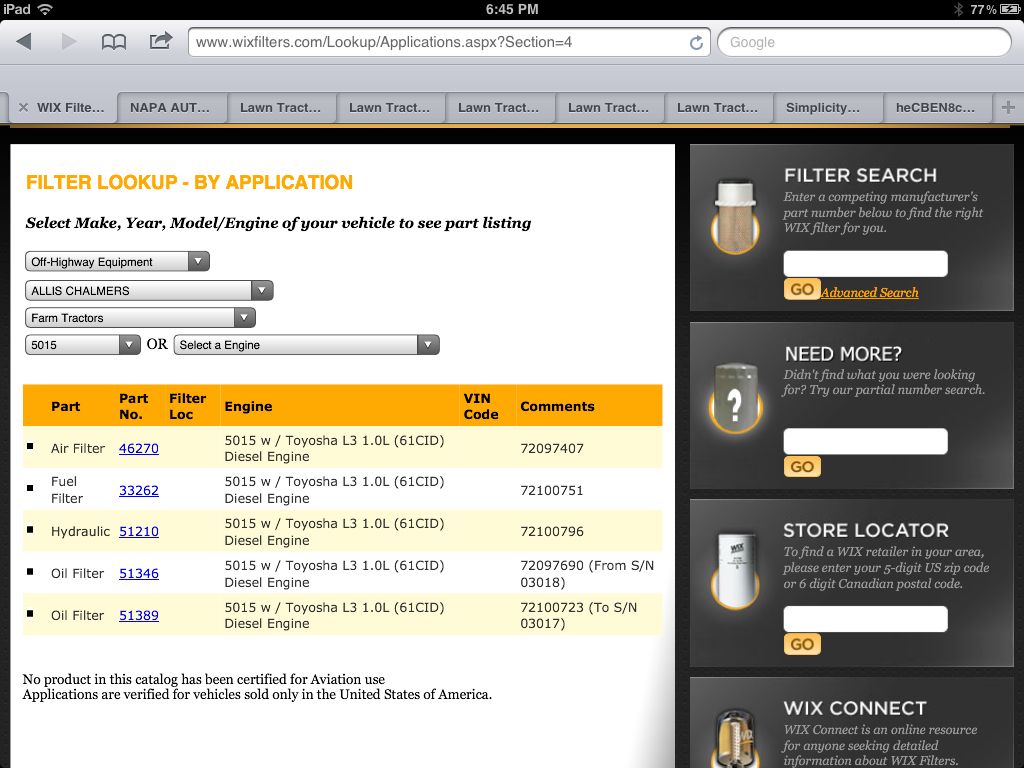Tap the Filter Search part number field
This screenshot has width=1024, height=768.
pyautogui.click(x=865, y=264)
